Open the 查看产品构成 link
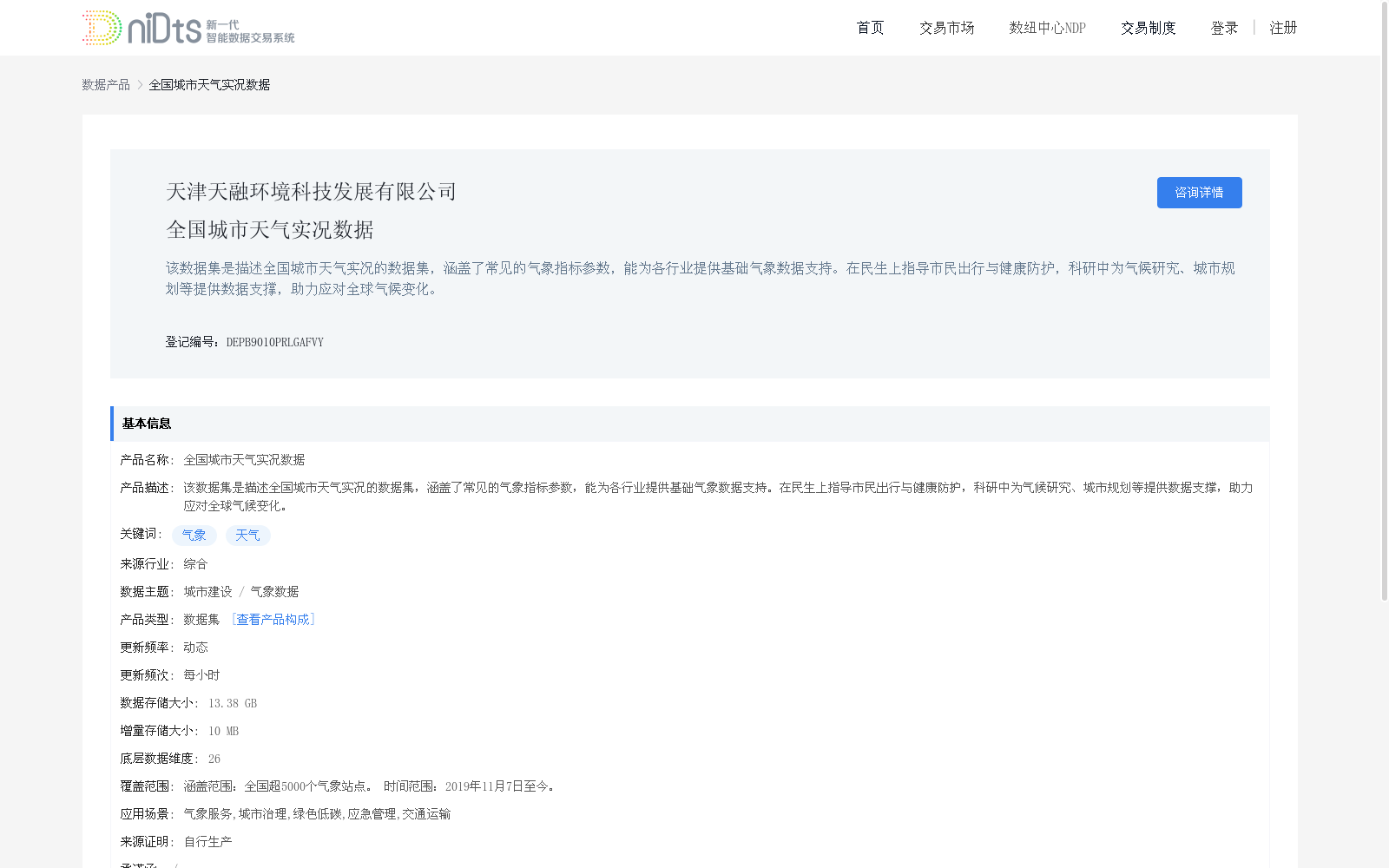Viewport: 1389px width, 868px height. click(273, 619)
